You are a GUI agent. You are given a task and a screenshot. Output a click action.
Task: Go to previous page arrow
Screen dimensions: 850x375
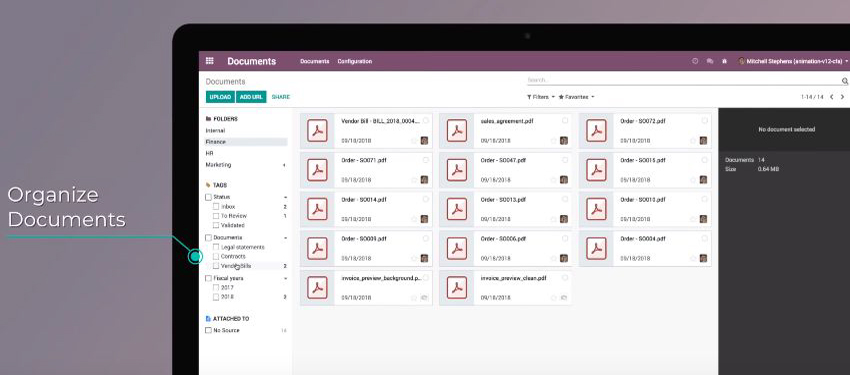click(832, 97)
